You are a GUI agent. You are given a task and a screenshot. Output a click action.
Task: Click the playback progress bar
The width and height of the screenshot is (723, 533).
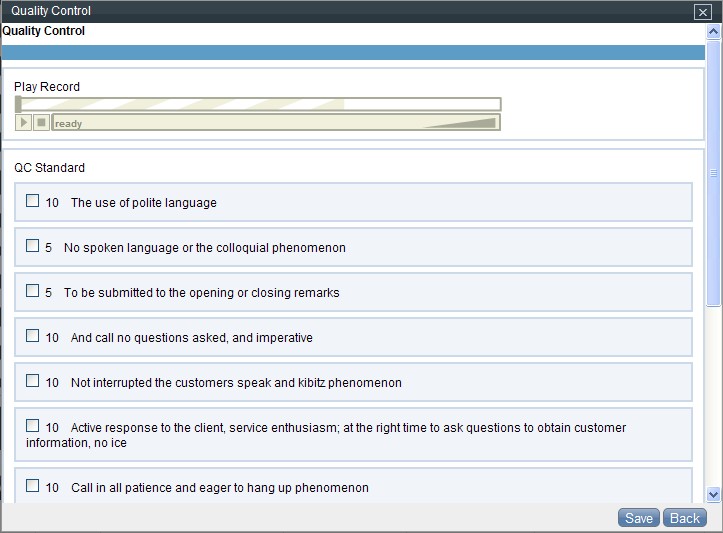(258, 104)
